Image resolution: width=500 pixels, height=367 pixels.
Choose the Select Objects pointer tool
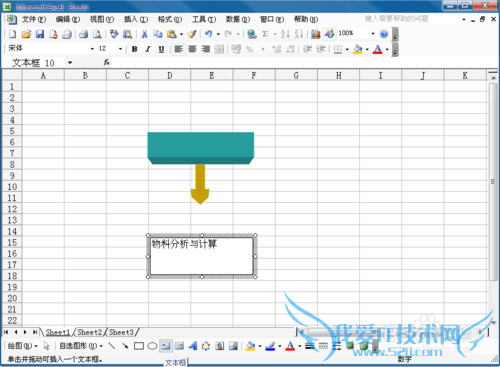tap(46, 346)
